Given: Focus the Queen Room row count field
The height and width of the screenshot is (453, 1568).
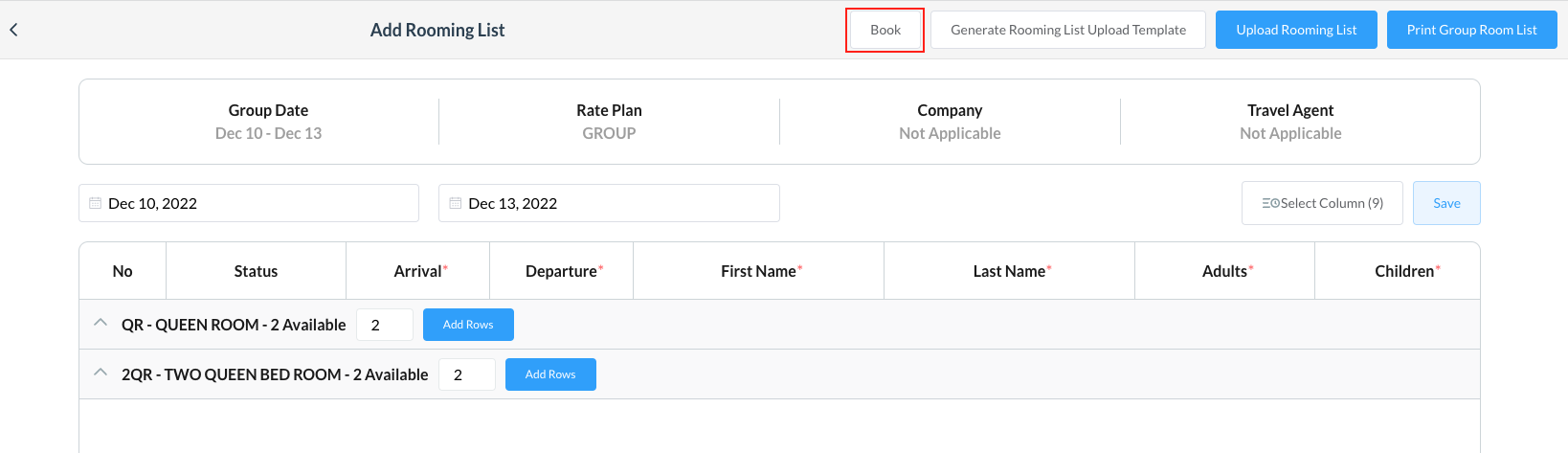Looking at the screenshot, I should (384, 325).
